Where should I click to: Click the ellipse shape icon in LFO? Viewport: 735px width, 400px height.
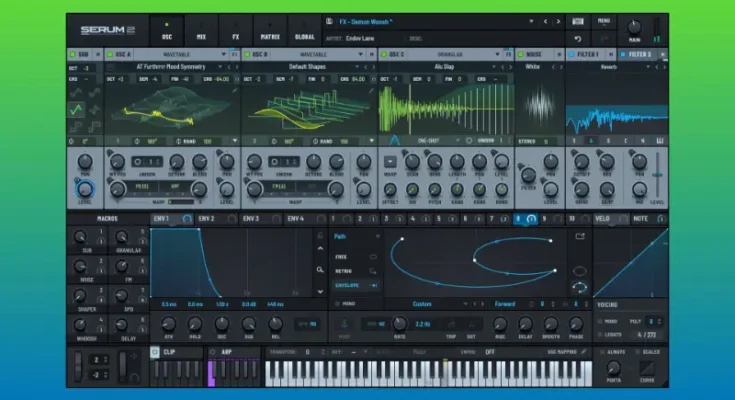pos(579,270)
